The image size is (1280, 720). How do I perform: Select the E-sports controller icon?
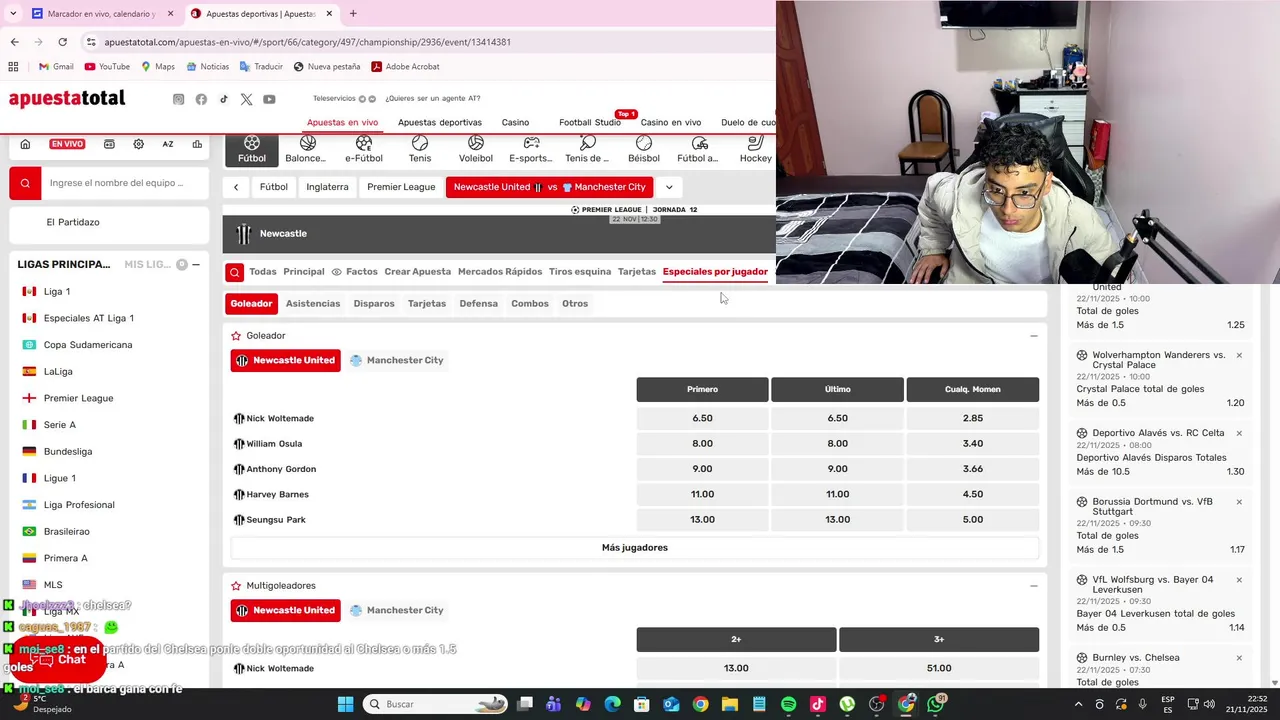point(531,150)
